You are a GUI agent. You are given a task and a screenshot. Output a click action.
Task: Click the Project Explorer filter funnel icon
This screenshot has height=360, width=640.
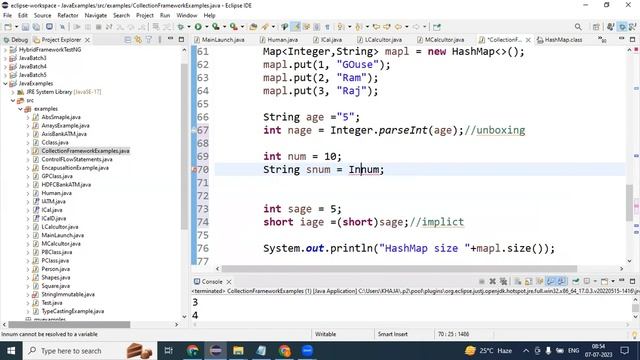click(149, 40)
